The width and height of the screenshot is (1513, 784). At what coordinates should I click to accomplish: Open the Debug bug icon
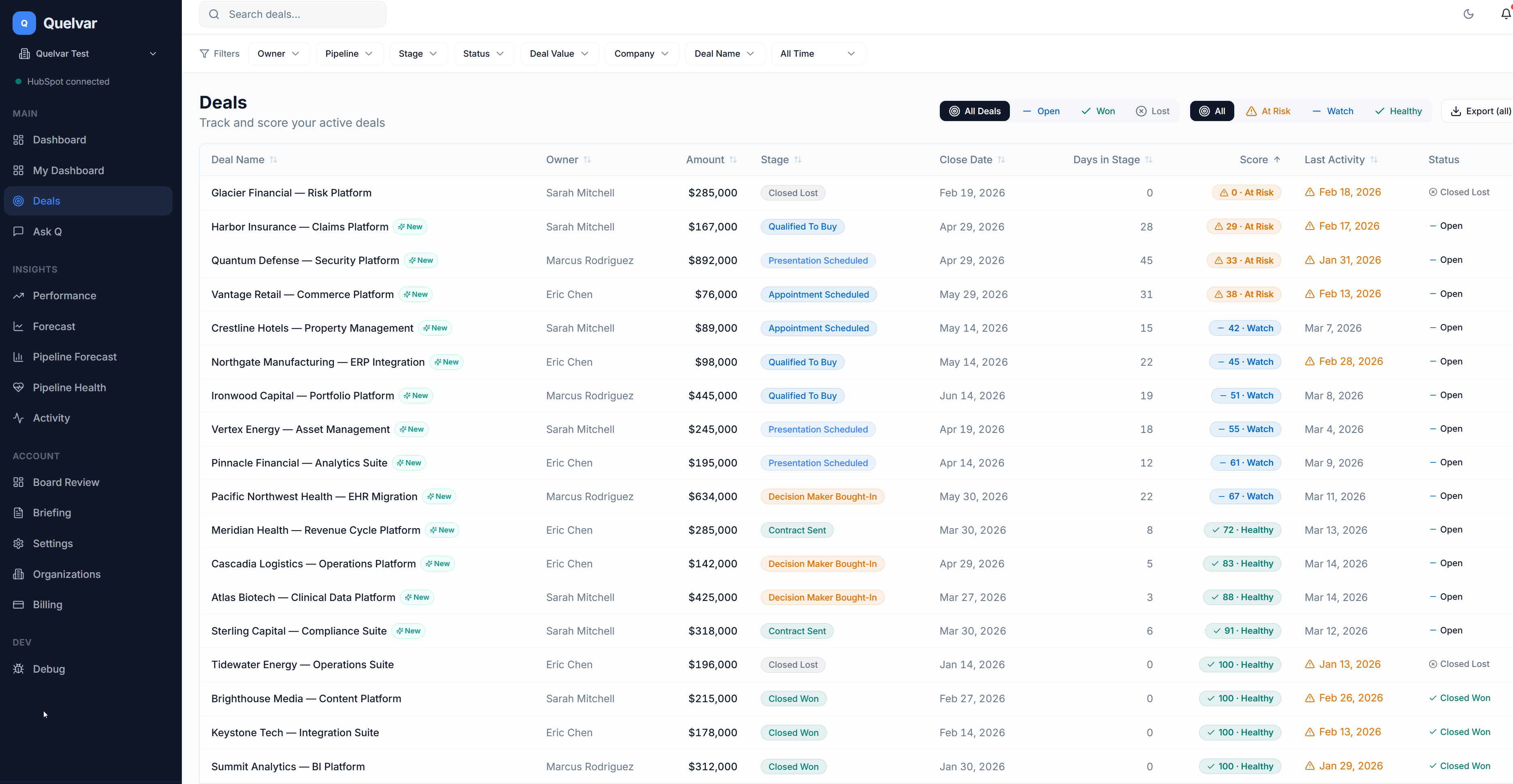coord(18,669)
